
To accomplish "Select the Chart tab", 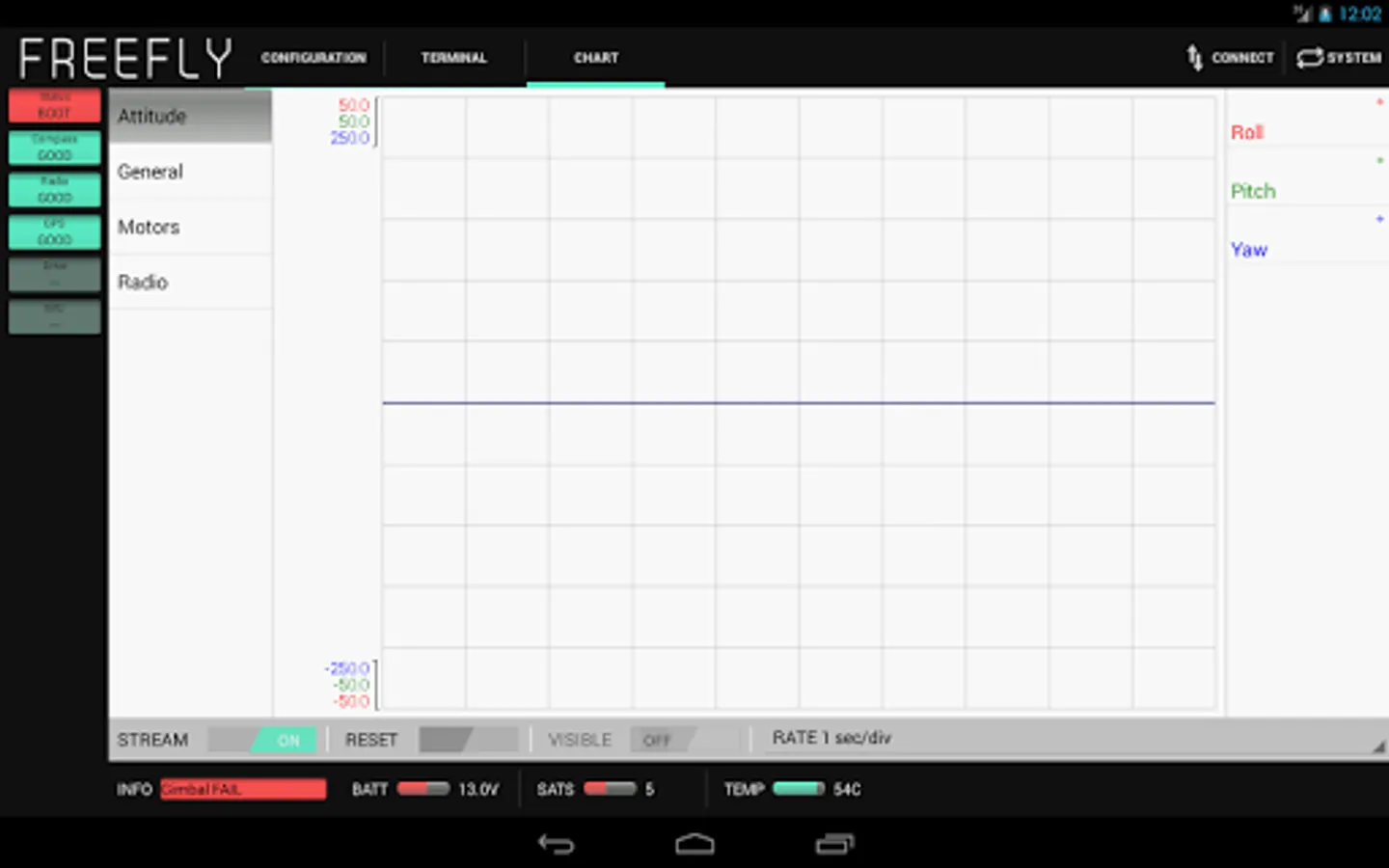I will click(x=596, y=58).
